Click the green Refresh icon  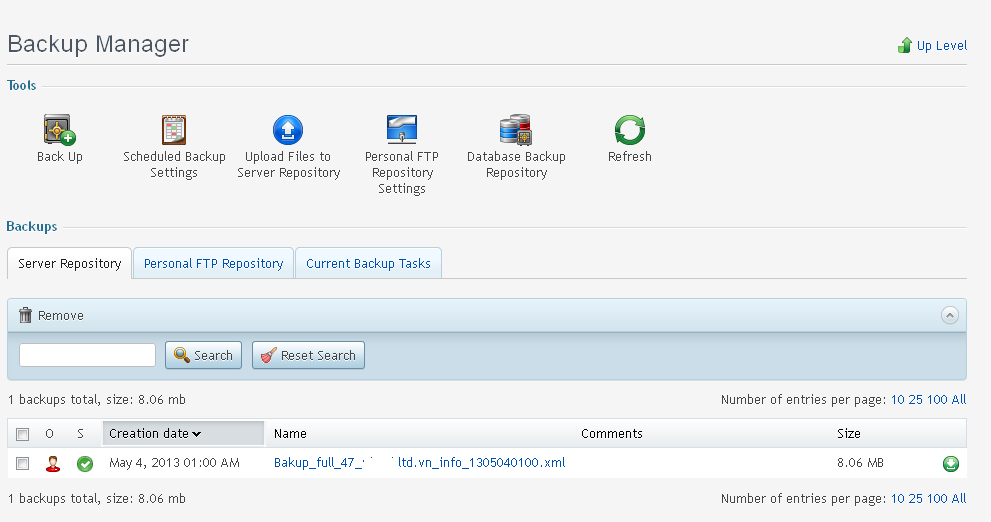[x=629, y=130]
